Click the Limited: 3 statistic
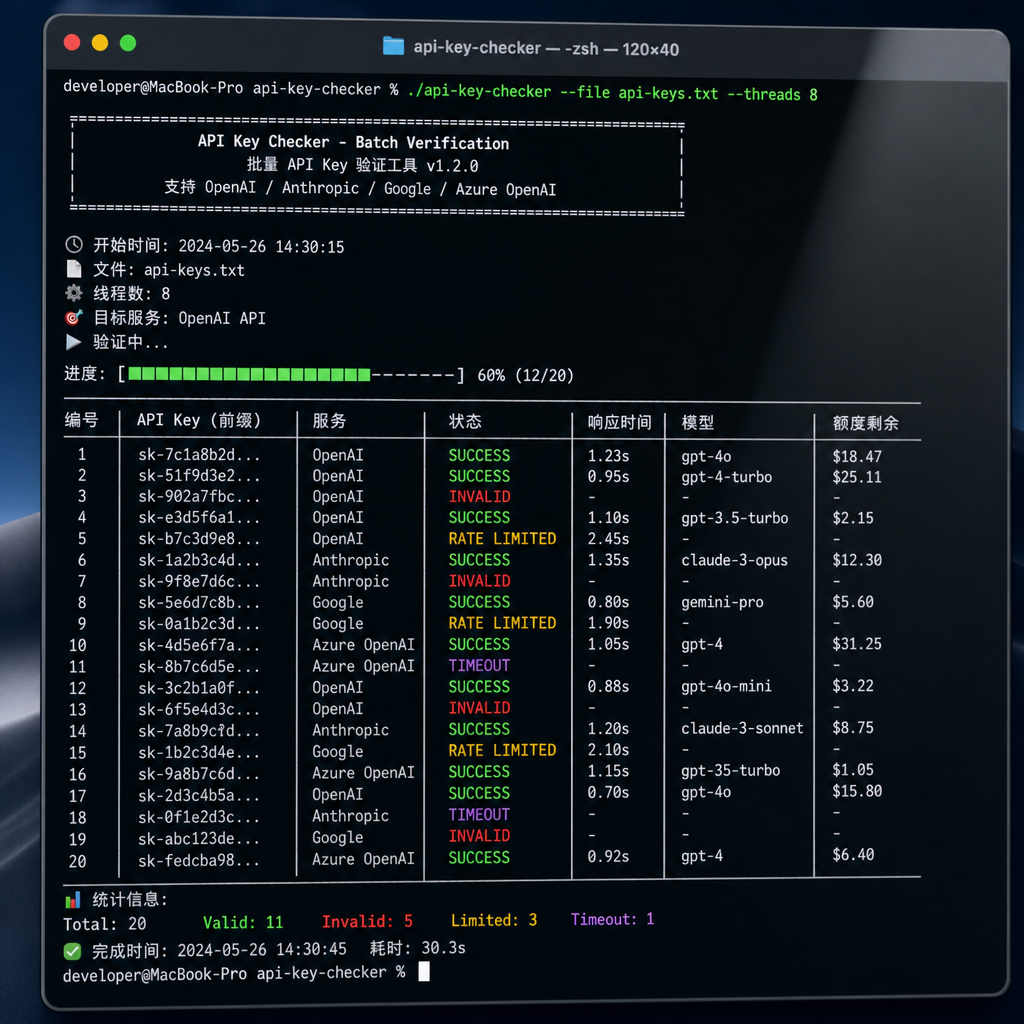The width and height of the screenshot is (1024, 1024). click(494, 920)
